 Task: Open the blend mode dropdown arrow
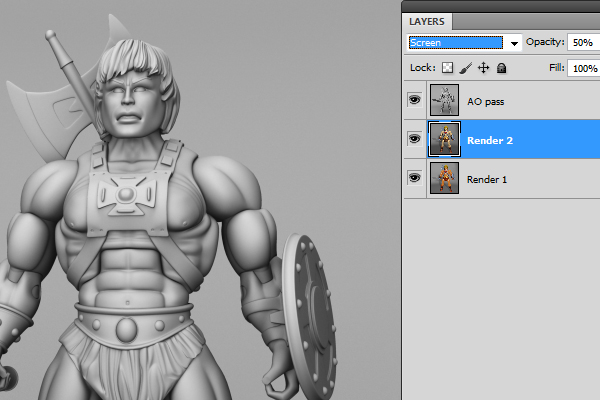click(x=515, y=43)
